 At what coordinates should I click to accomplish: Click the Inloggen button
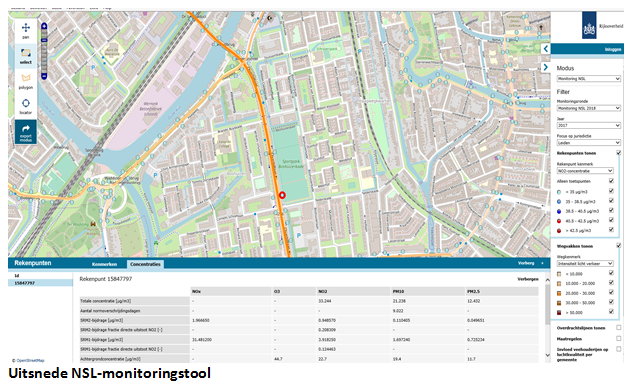tap(613, 49)
